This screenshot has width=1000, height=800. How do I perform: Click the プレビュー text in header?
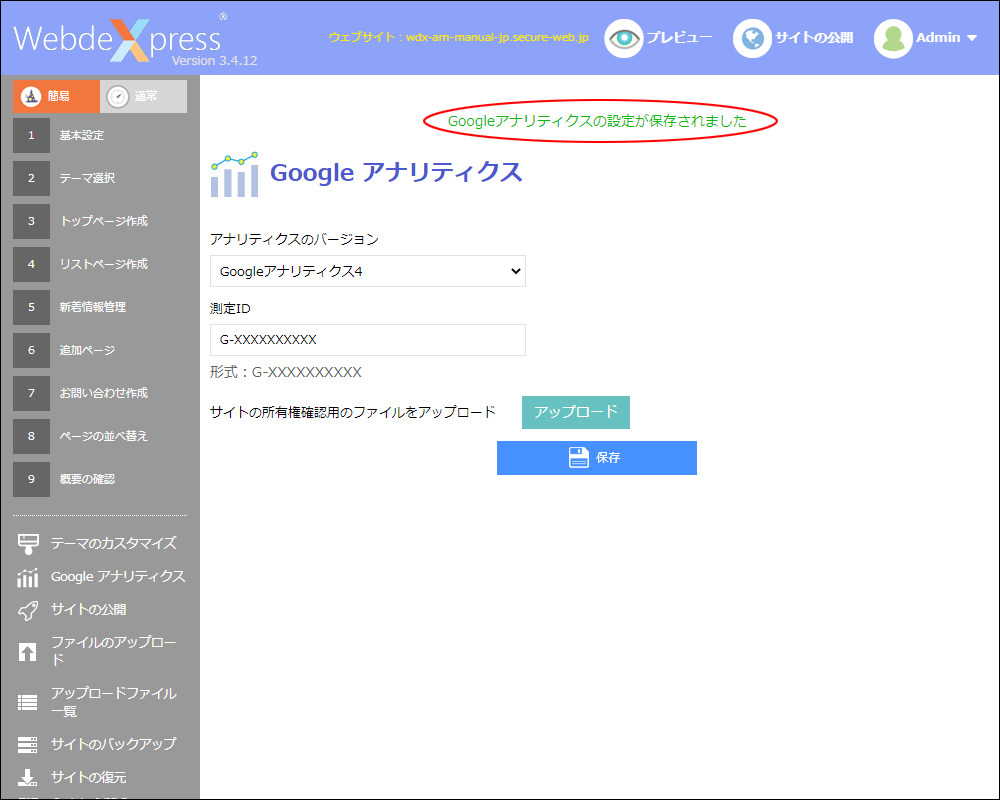click(679, 38)
